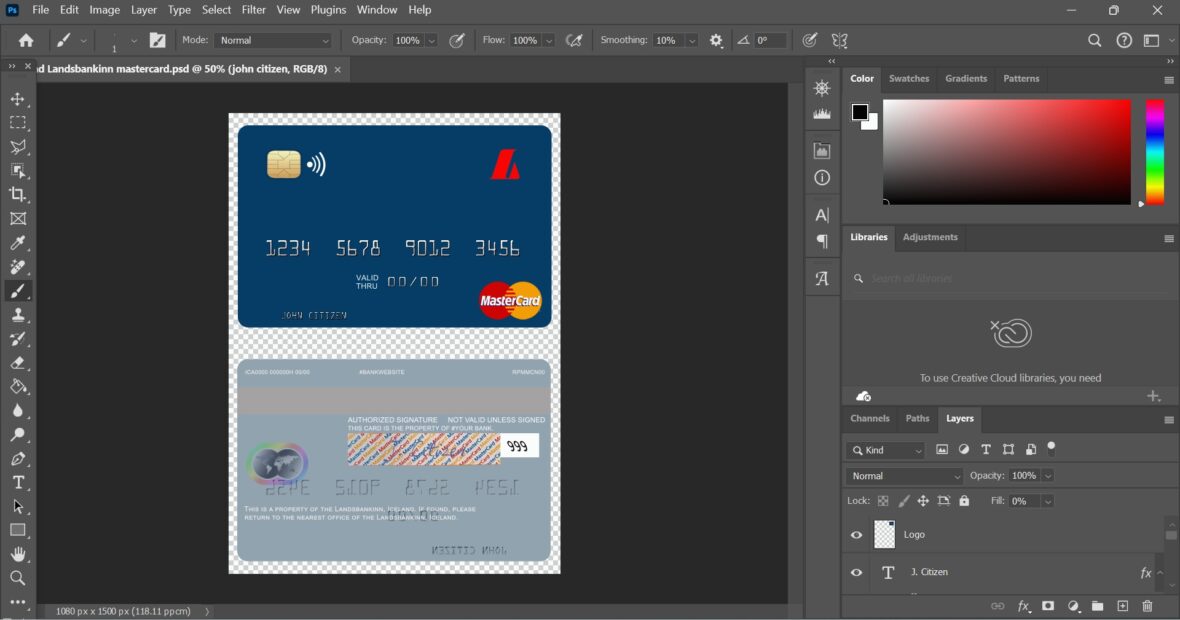1180x620 pixels.
Task: Select the Crop tool
Action: tap(17, 195)
